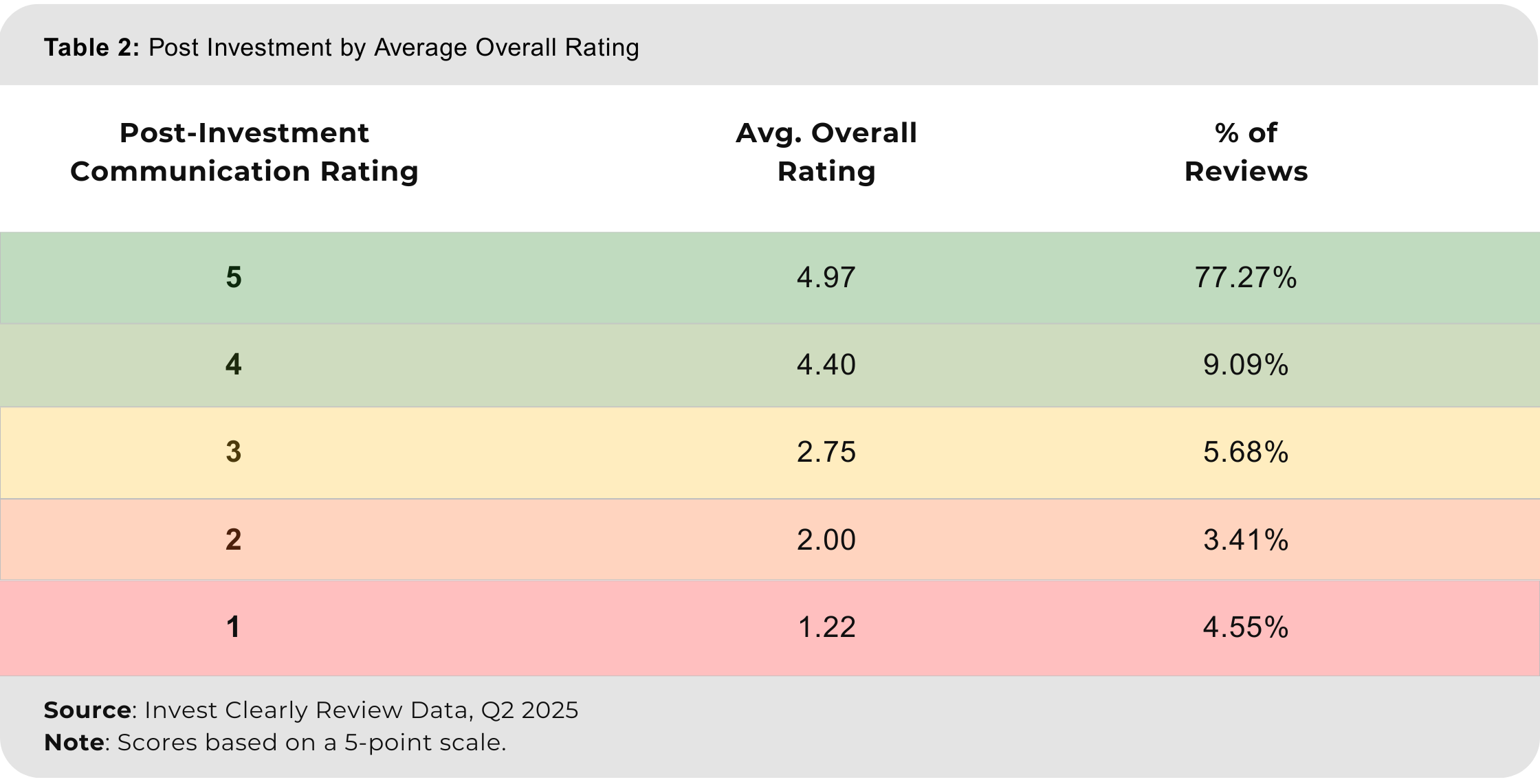Select the 9.09% reviews cell
The width and height of the screenshot is (1540, 784).
1245,364
